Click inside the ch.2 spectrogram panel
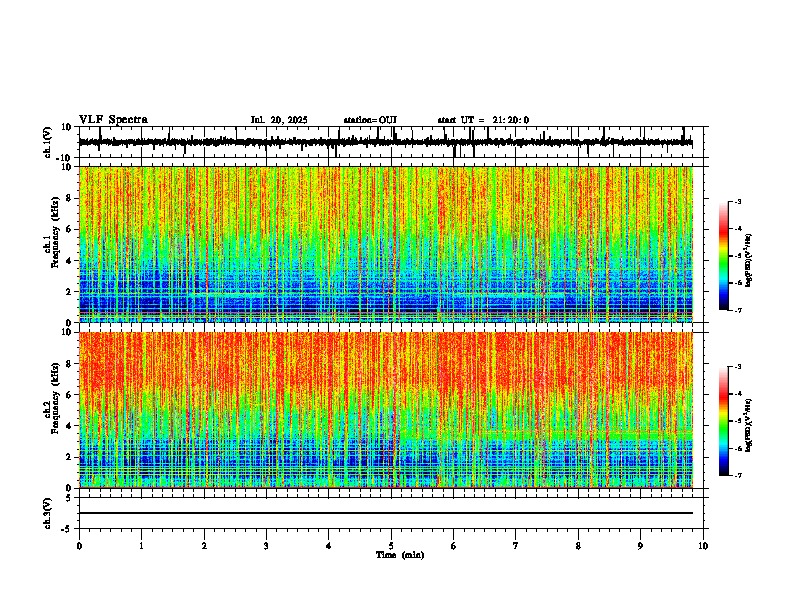The height and width of the screenshot is (612, 792). 386,410
